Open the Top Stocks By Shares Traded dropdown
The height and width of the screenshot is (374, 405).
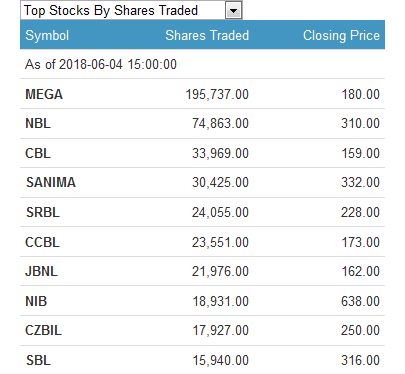point(131,10)
